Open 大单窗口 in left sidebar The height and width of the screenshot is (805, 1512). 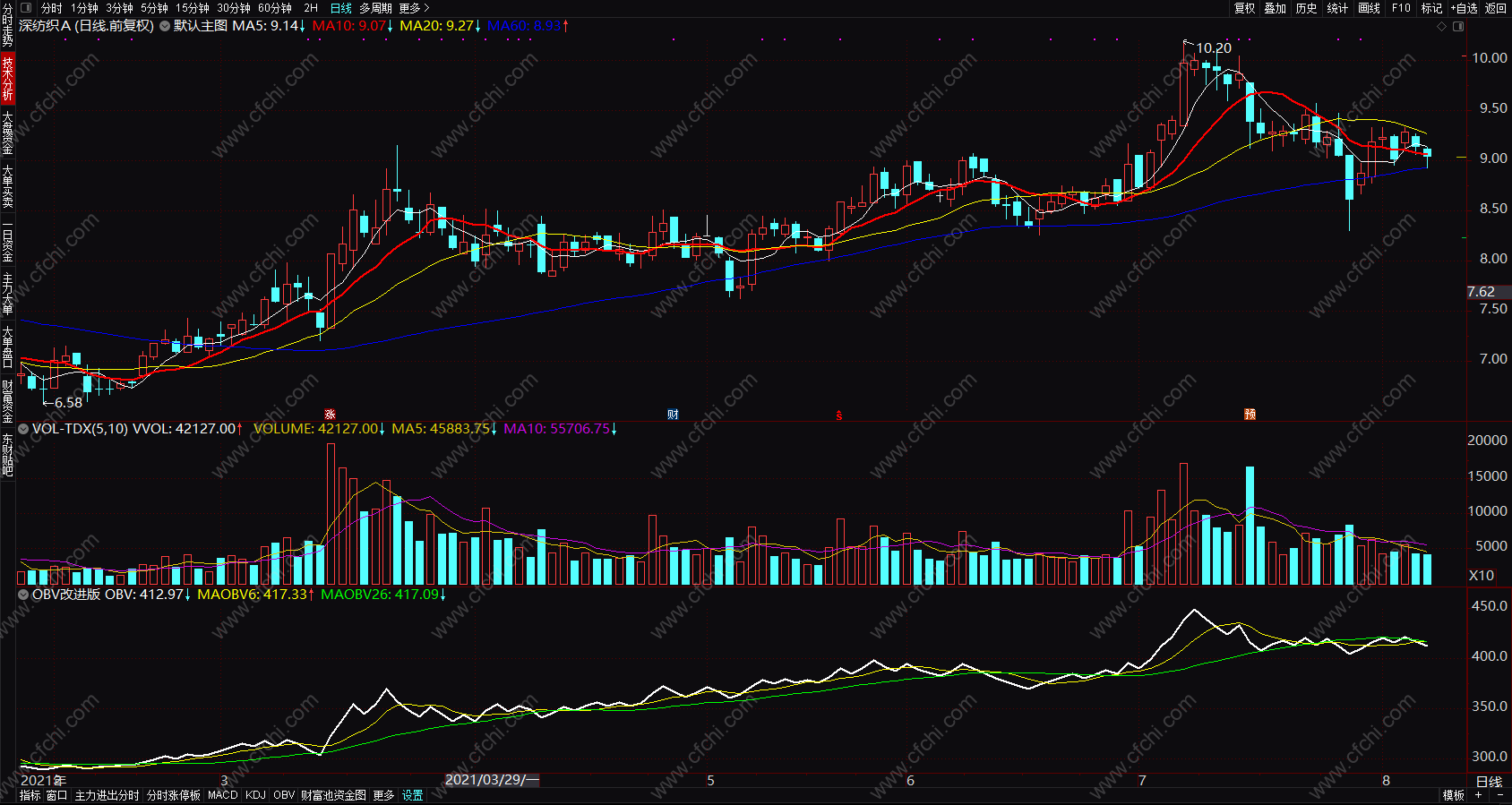(x=7, y=347)
